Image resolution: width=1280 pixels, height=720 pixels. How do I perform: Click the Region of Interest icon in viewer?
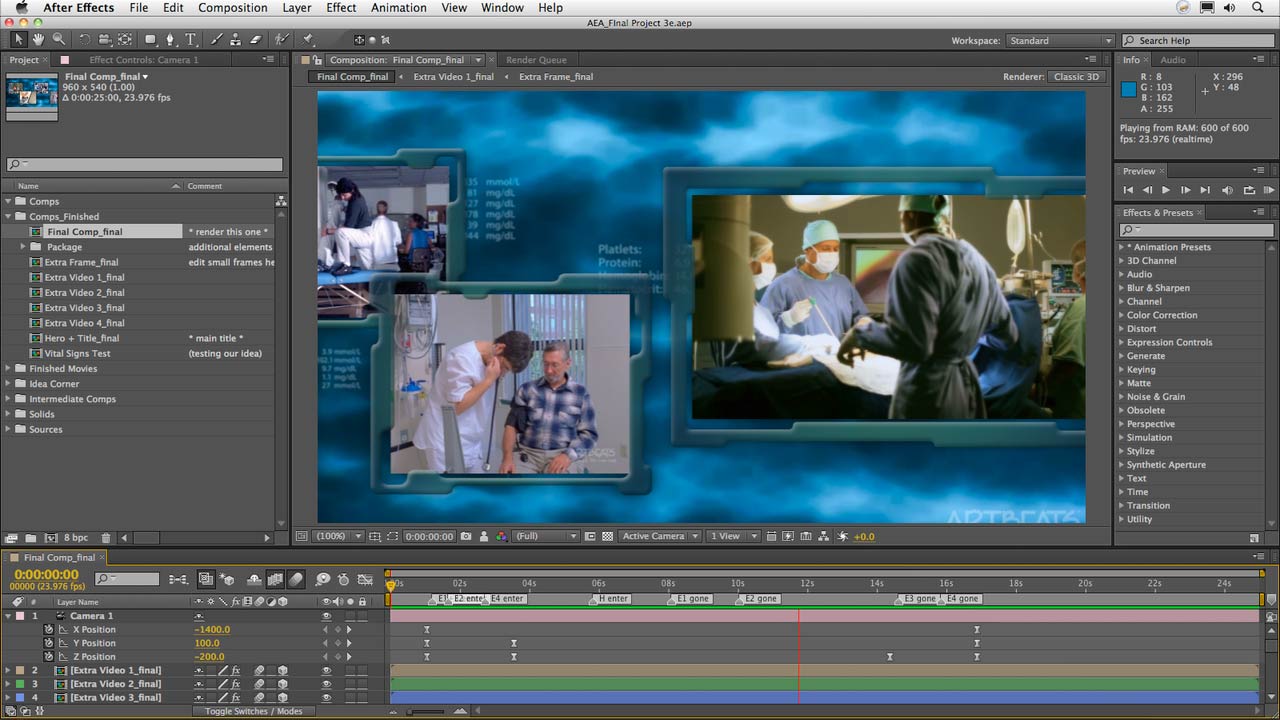click(591, 536)
